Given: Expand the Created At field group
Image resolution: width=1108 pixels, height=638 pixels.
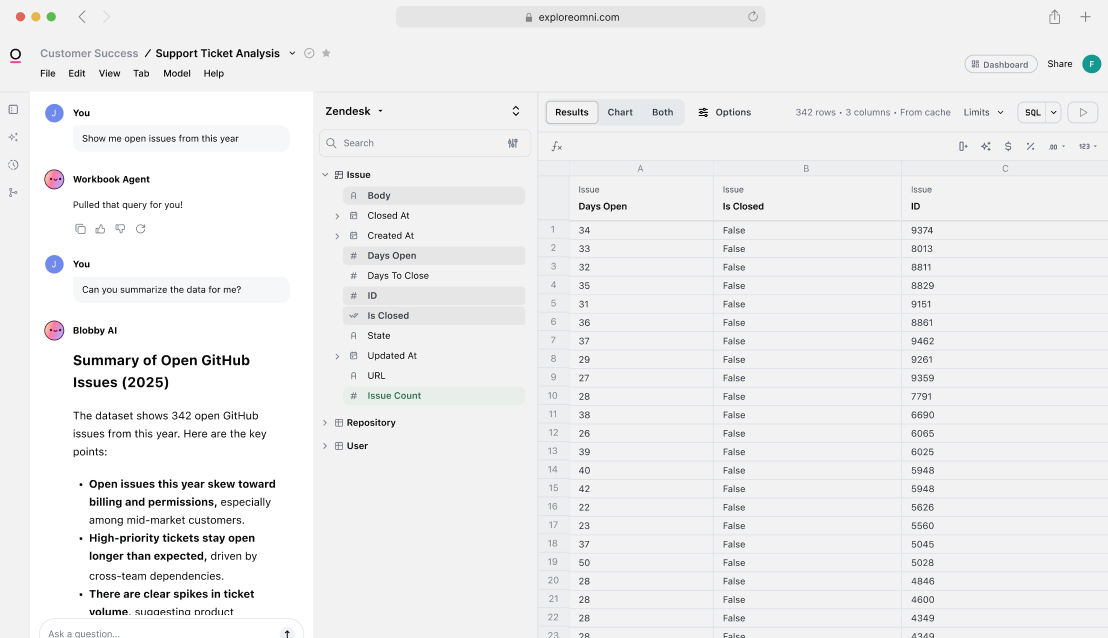Looking at the screenshot, I should click(x=337, y=236).
